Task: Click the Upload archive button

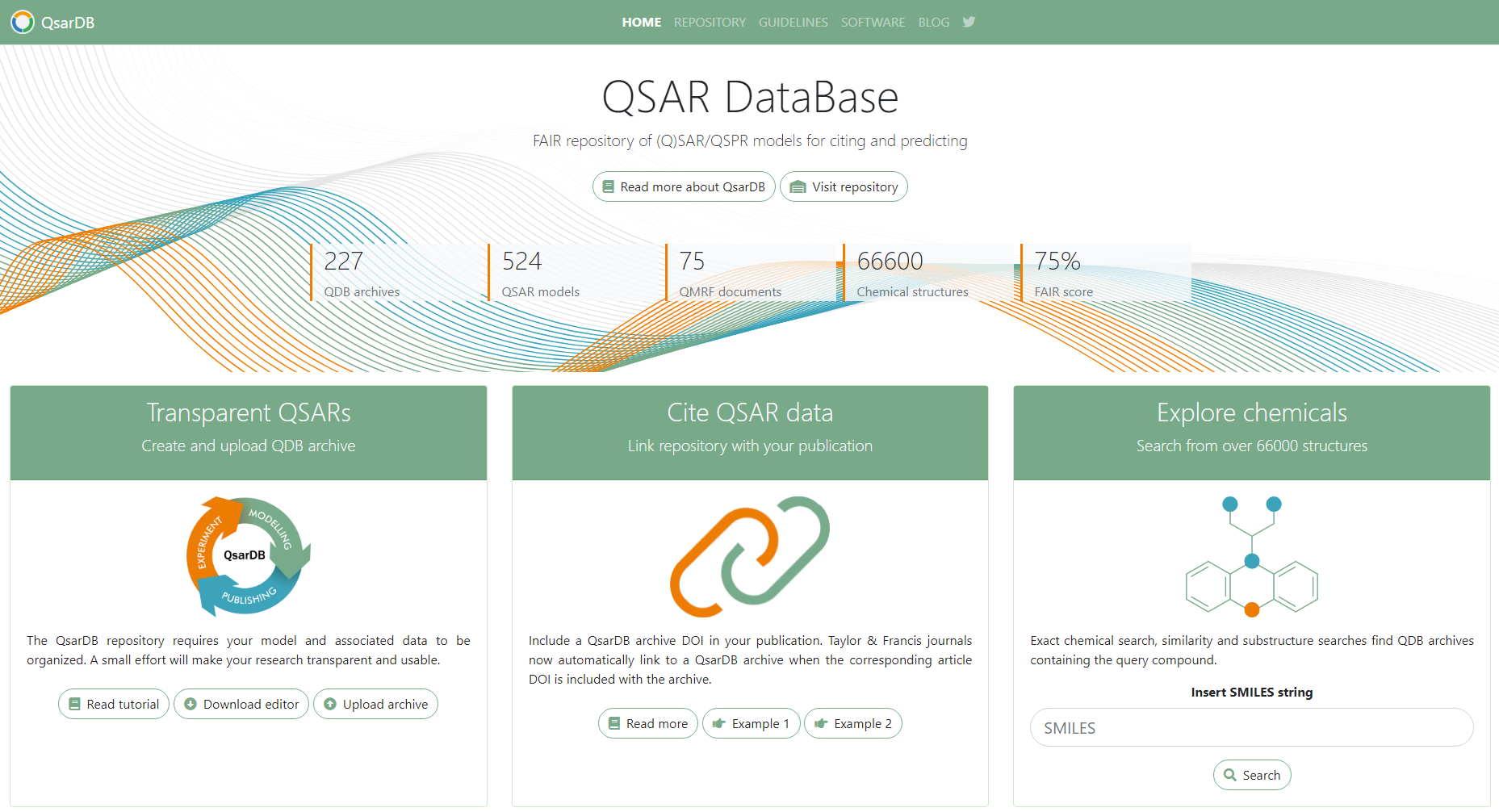Action: point(375,704)
